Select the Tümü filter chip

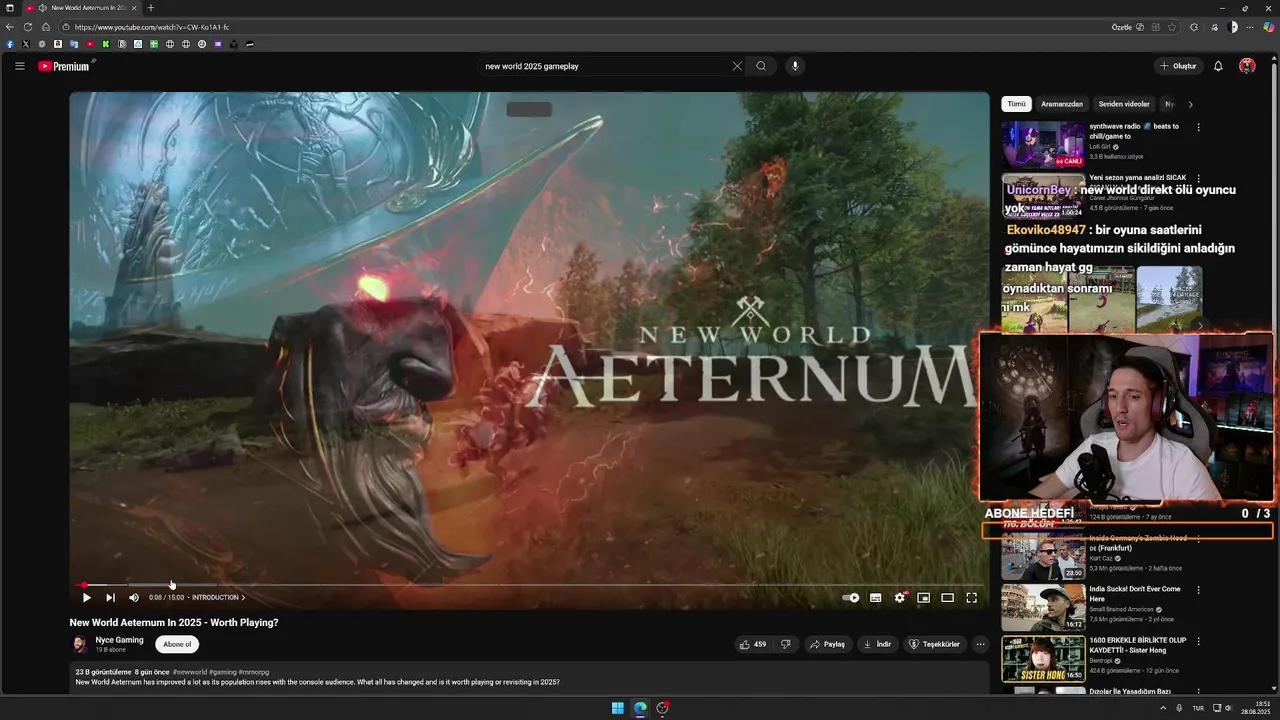click(1017, 104)
